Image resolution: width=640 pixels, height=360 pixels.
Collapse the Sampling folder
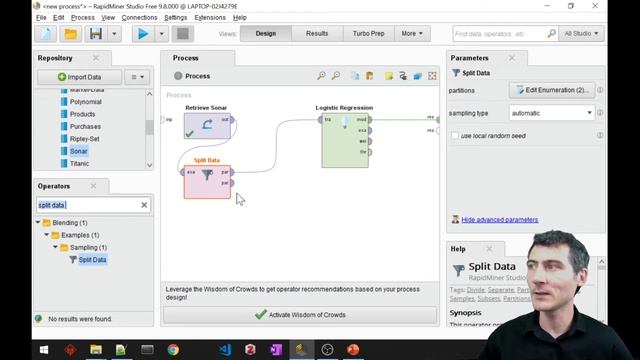point(55,247)
